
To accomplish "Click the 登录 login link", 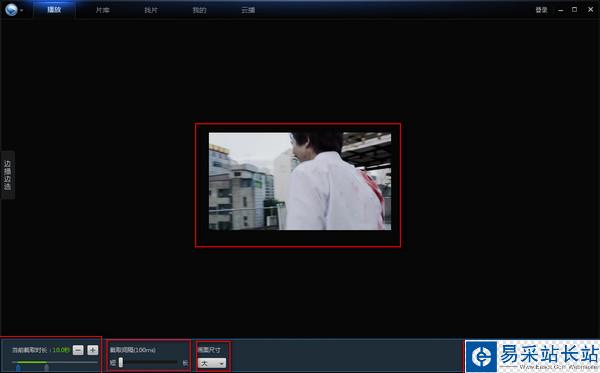I will click(541, 10).
